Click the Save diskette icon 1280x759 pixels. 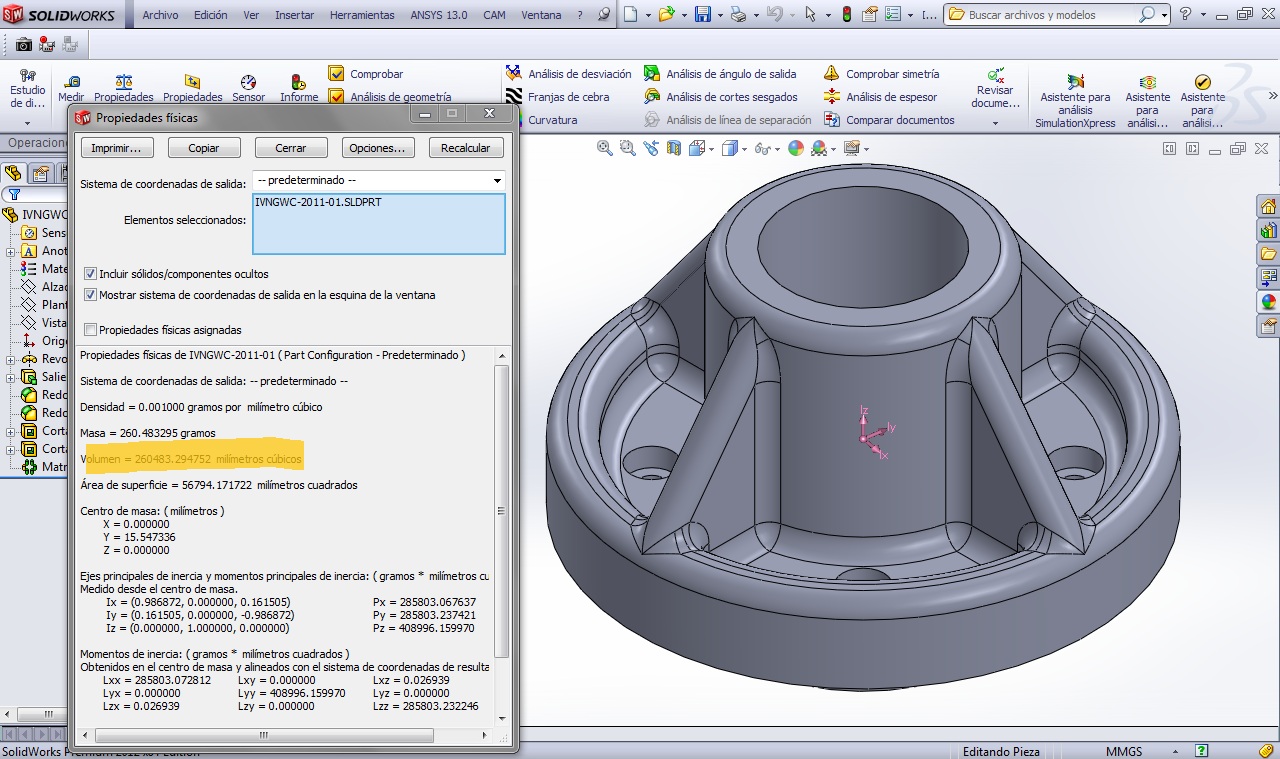point(703,15)
